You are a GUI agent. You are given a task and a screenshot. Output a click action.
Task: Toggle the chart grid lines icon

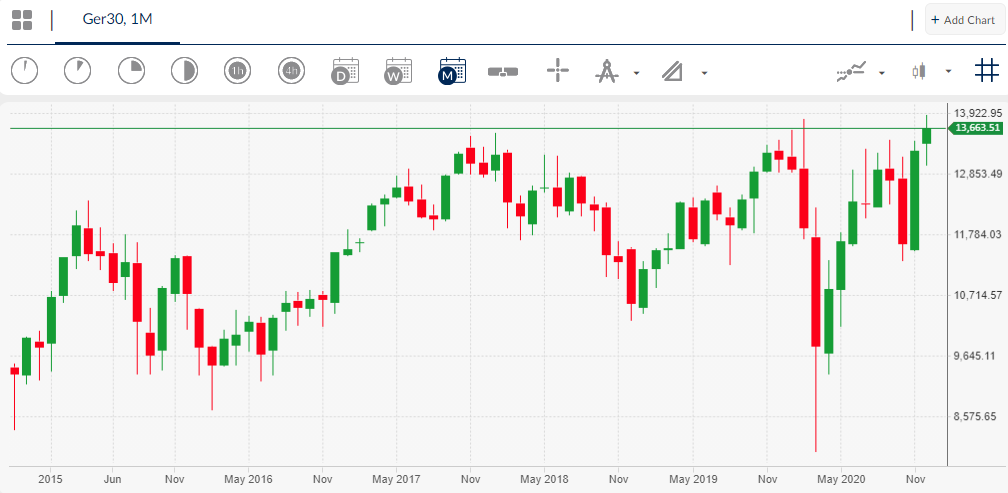[x=986, y=71]
